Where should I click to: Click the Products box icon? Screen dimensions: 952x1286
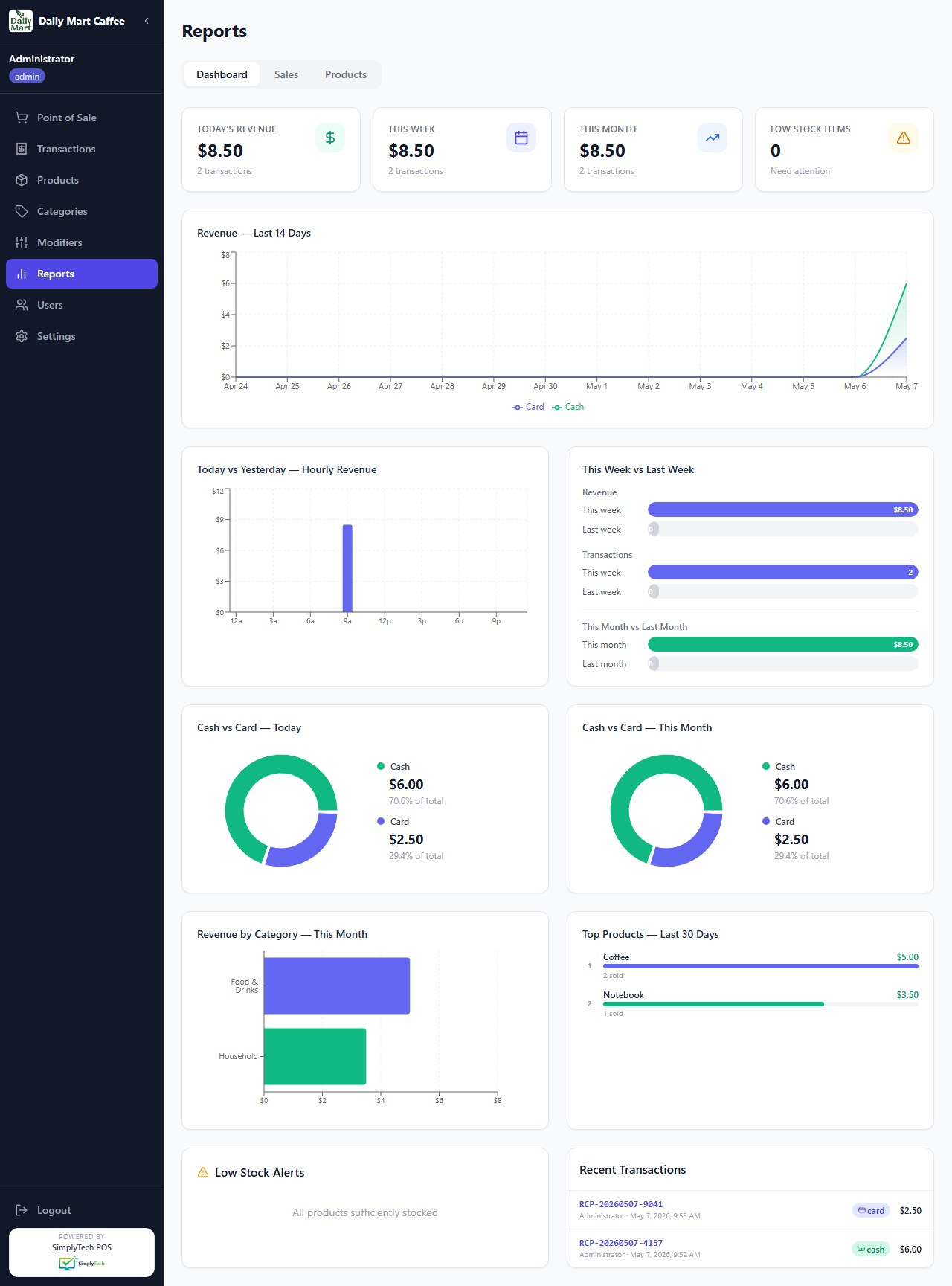[22, 180]
